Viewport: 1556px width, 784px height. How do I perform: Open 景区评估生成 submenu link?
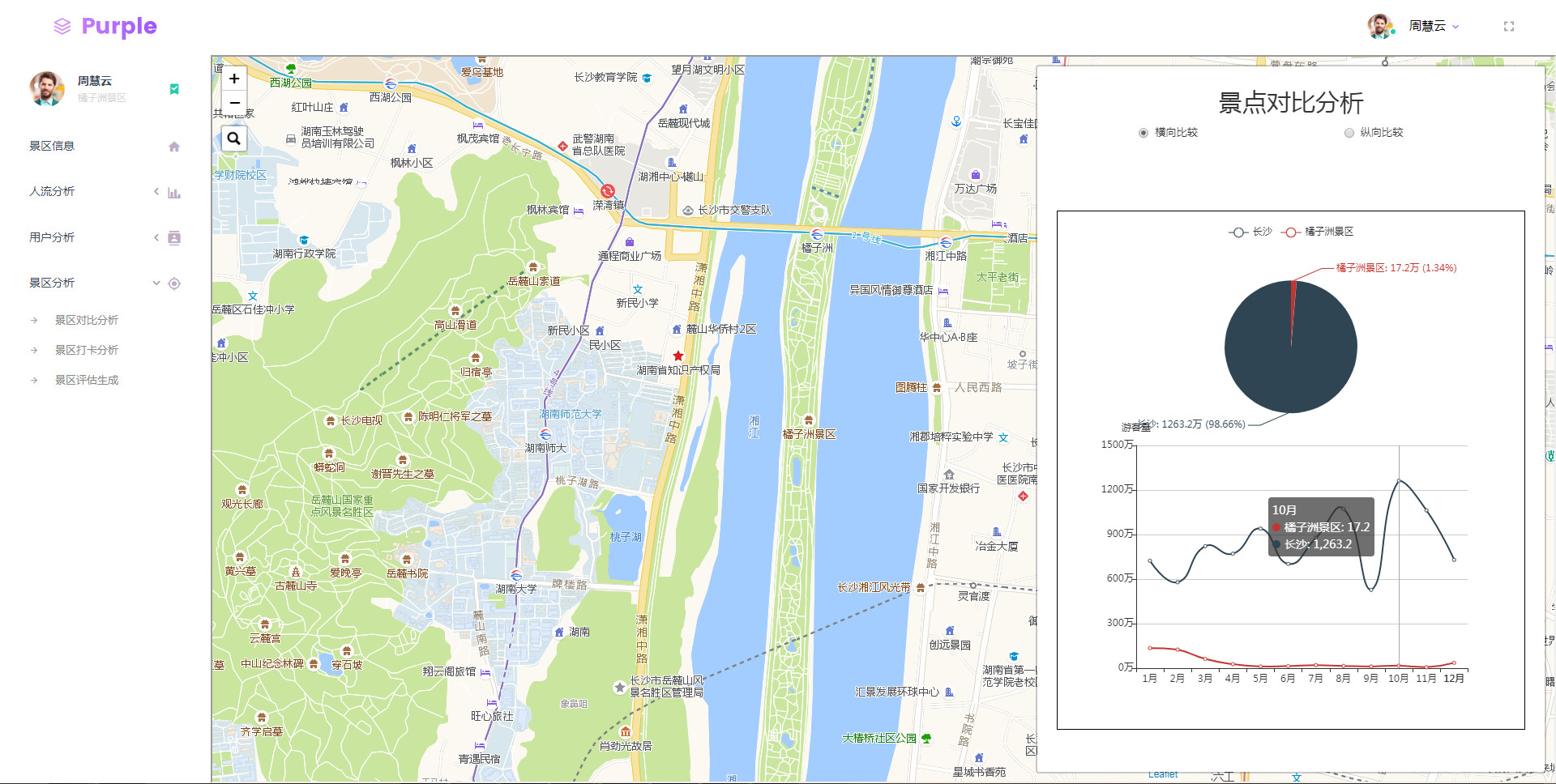pos(87,380)
